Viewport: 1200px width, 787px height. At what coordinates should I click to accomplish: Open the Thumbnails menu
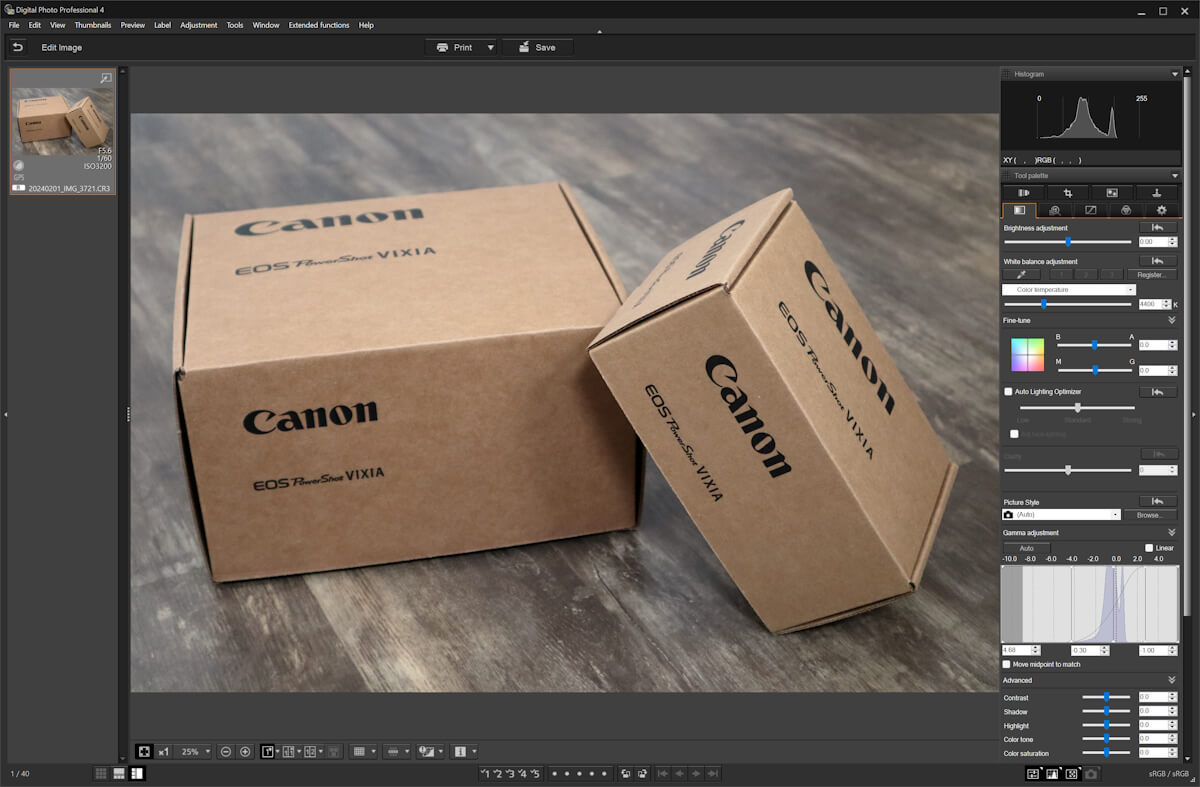pyautogui.click(x=93, y=25)
